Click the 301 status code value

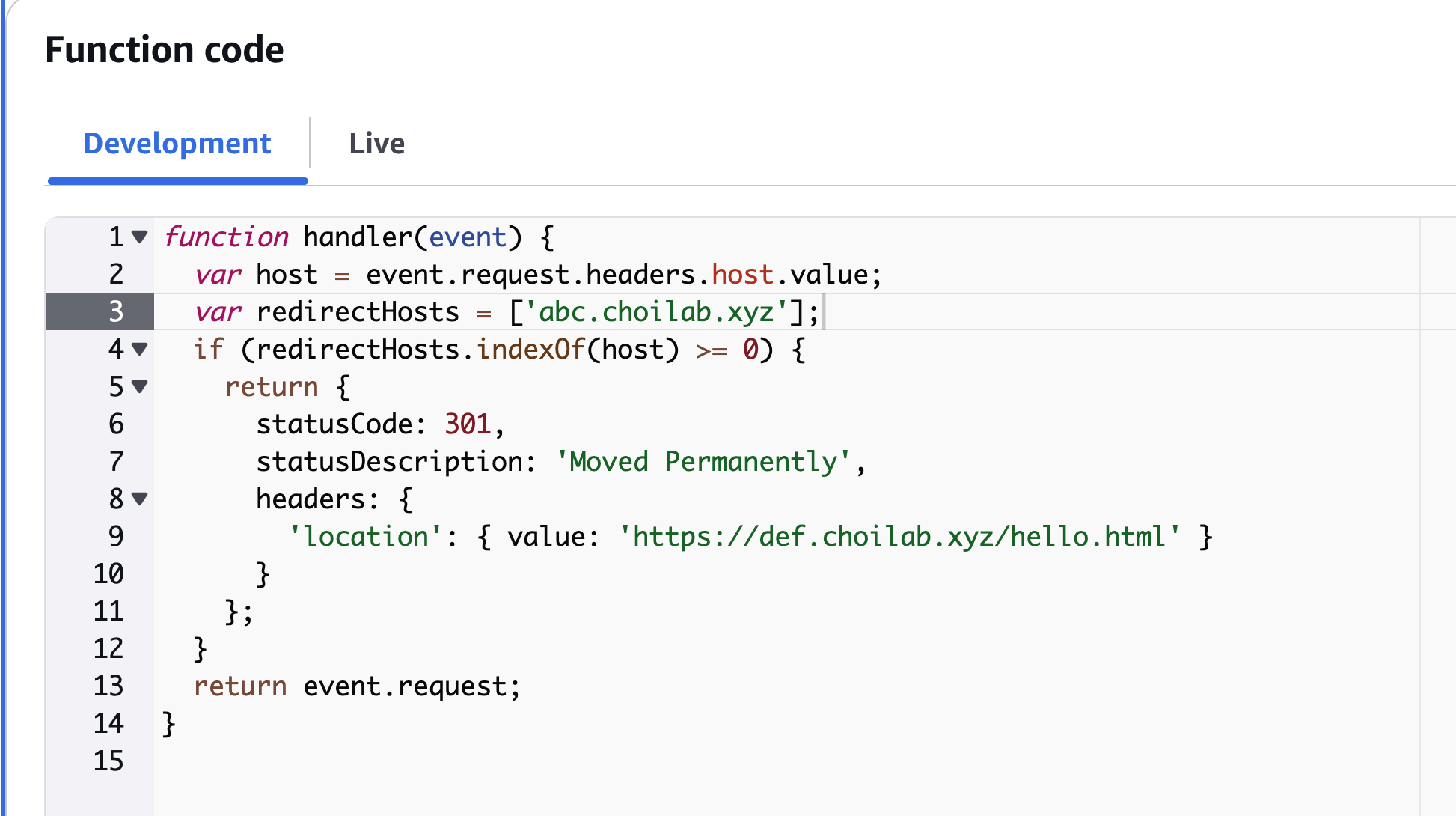click(468, 424)
